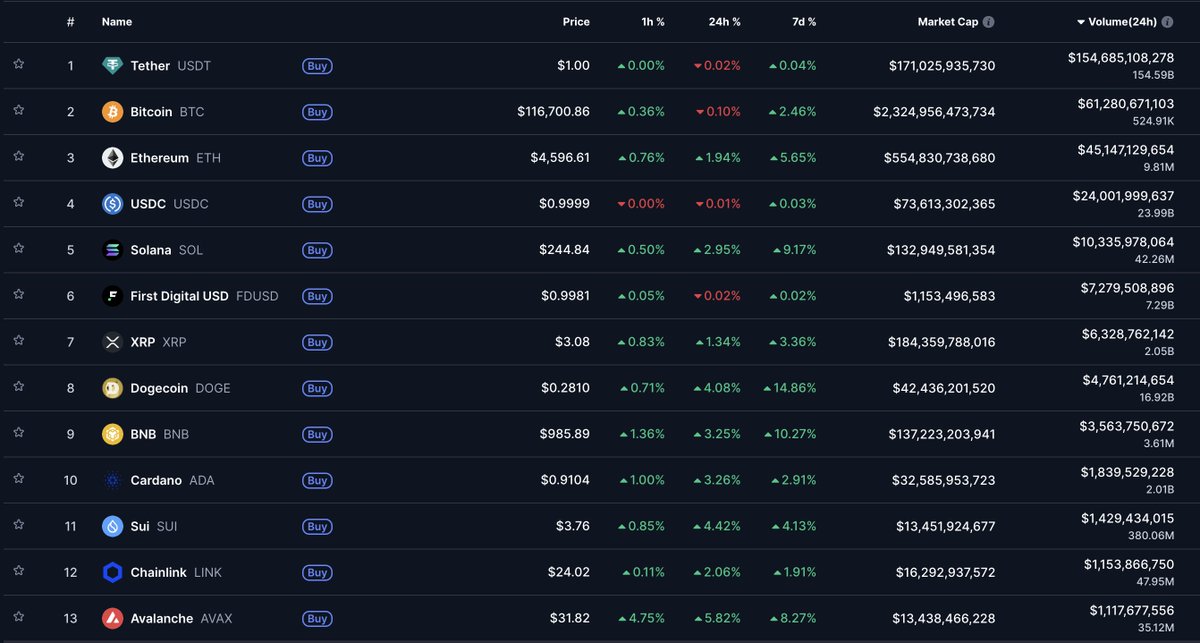Click Buy button for BNB
Screen dimensions: 1200x643
click(x=317, y=434)
